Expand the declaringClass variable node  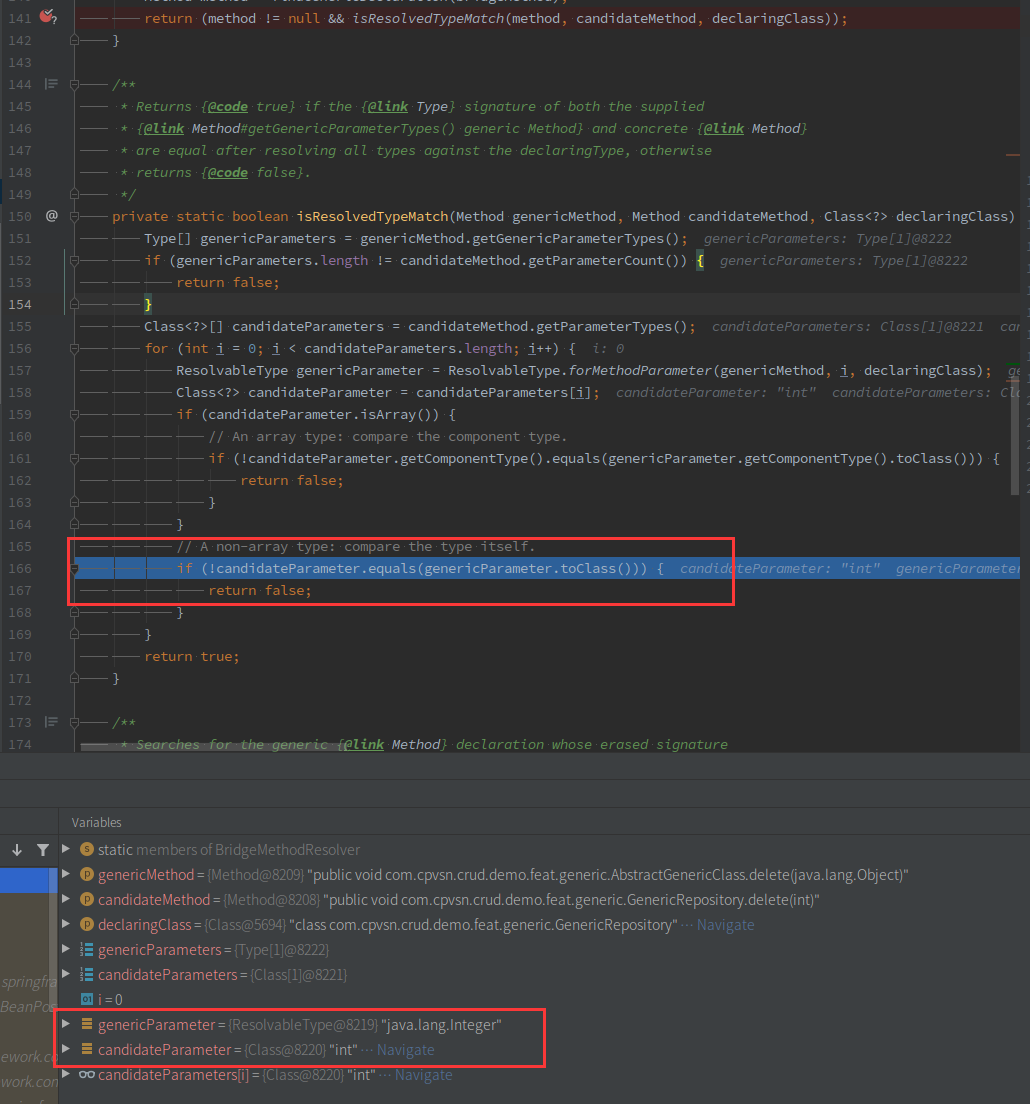click(66, 924)
